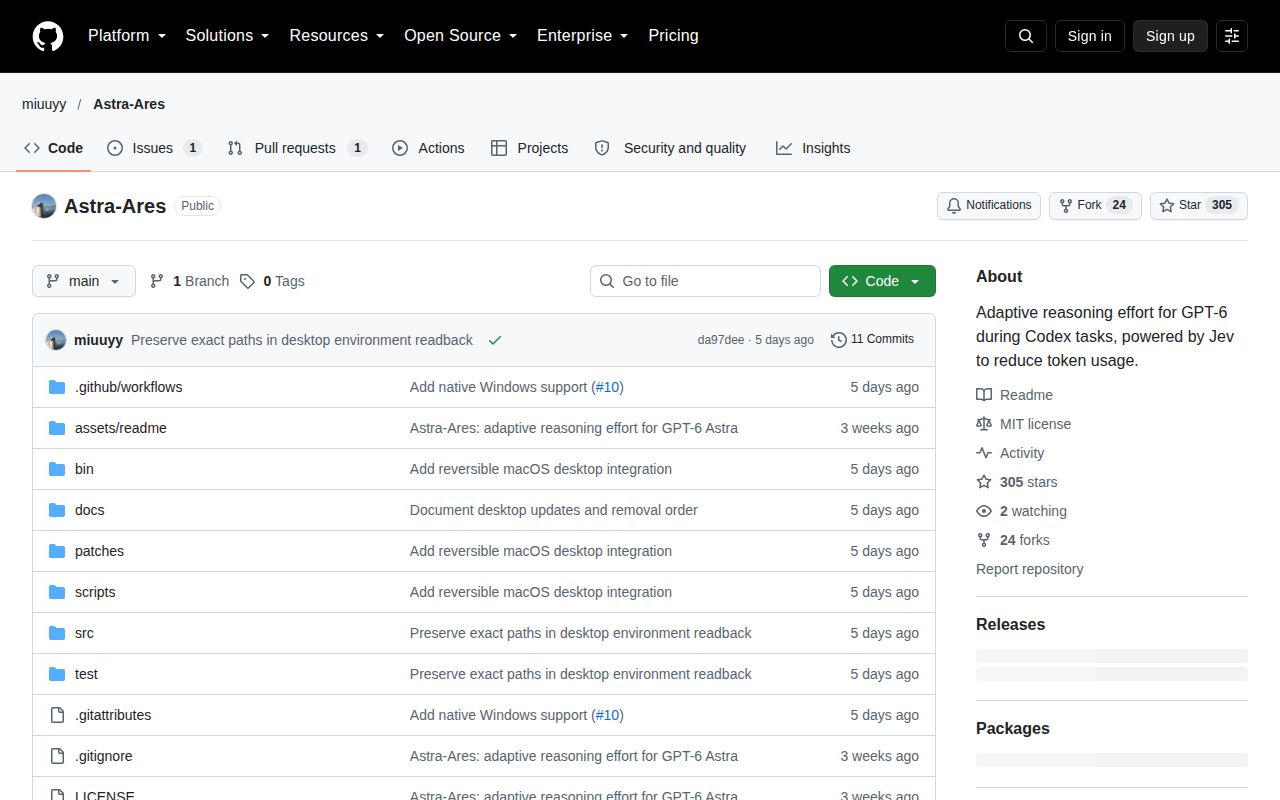
Task: Switch to the Security and quality tab
Action: (670, 148)
